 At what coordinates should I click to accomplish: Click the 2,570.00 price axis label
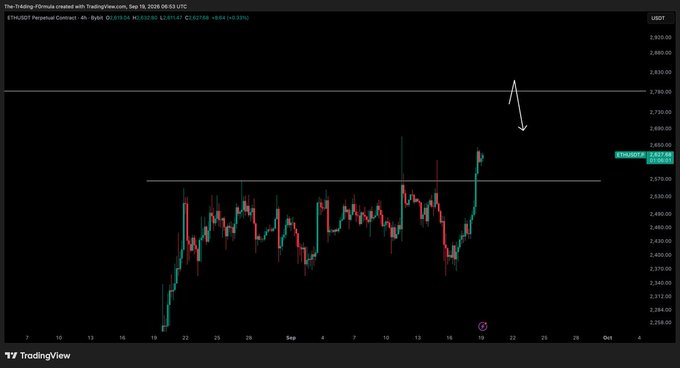pos(660,179)
